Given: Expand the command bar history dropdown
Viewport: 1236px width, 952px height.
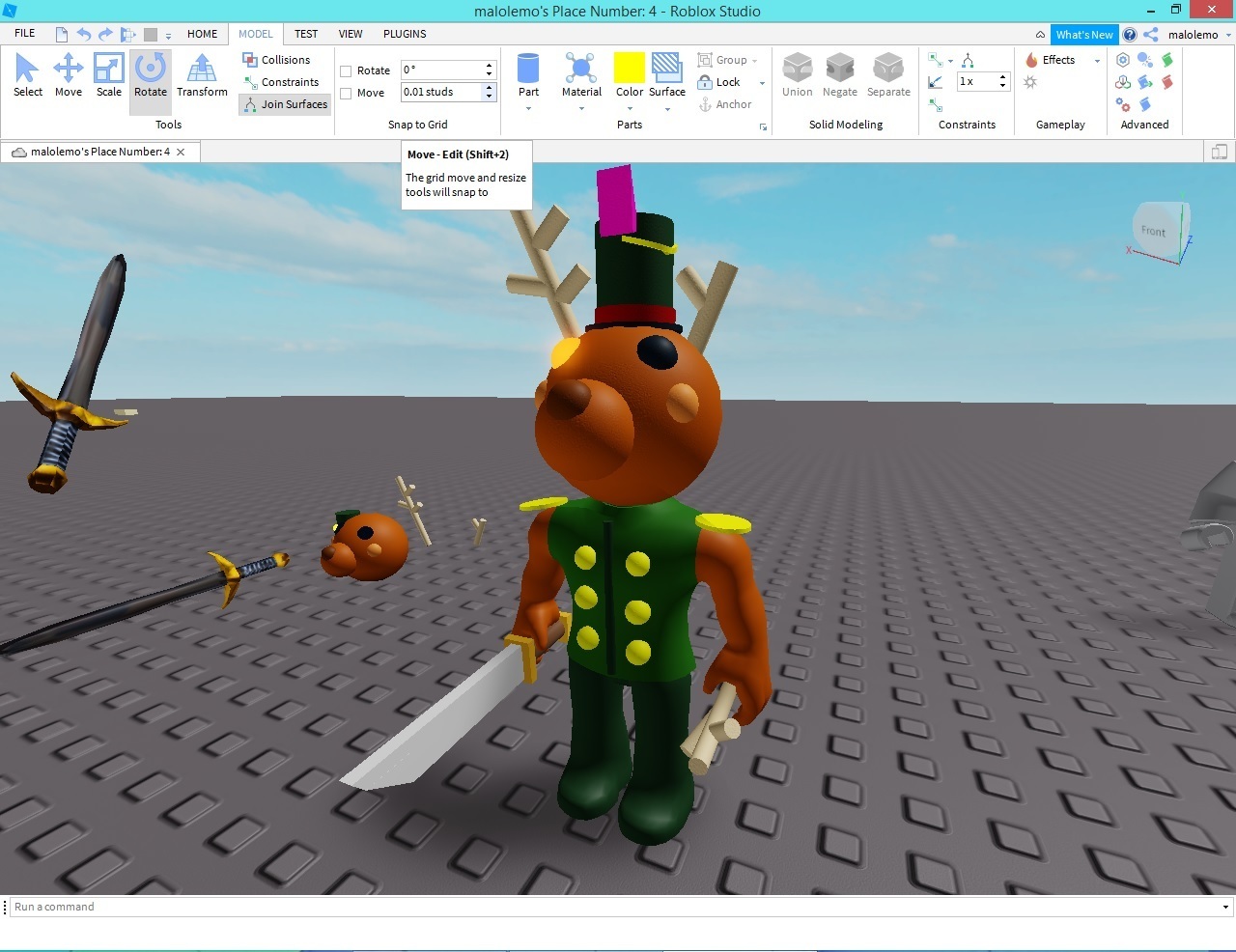Looking at the screenshot, I should 1226,907.
